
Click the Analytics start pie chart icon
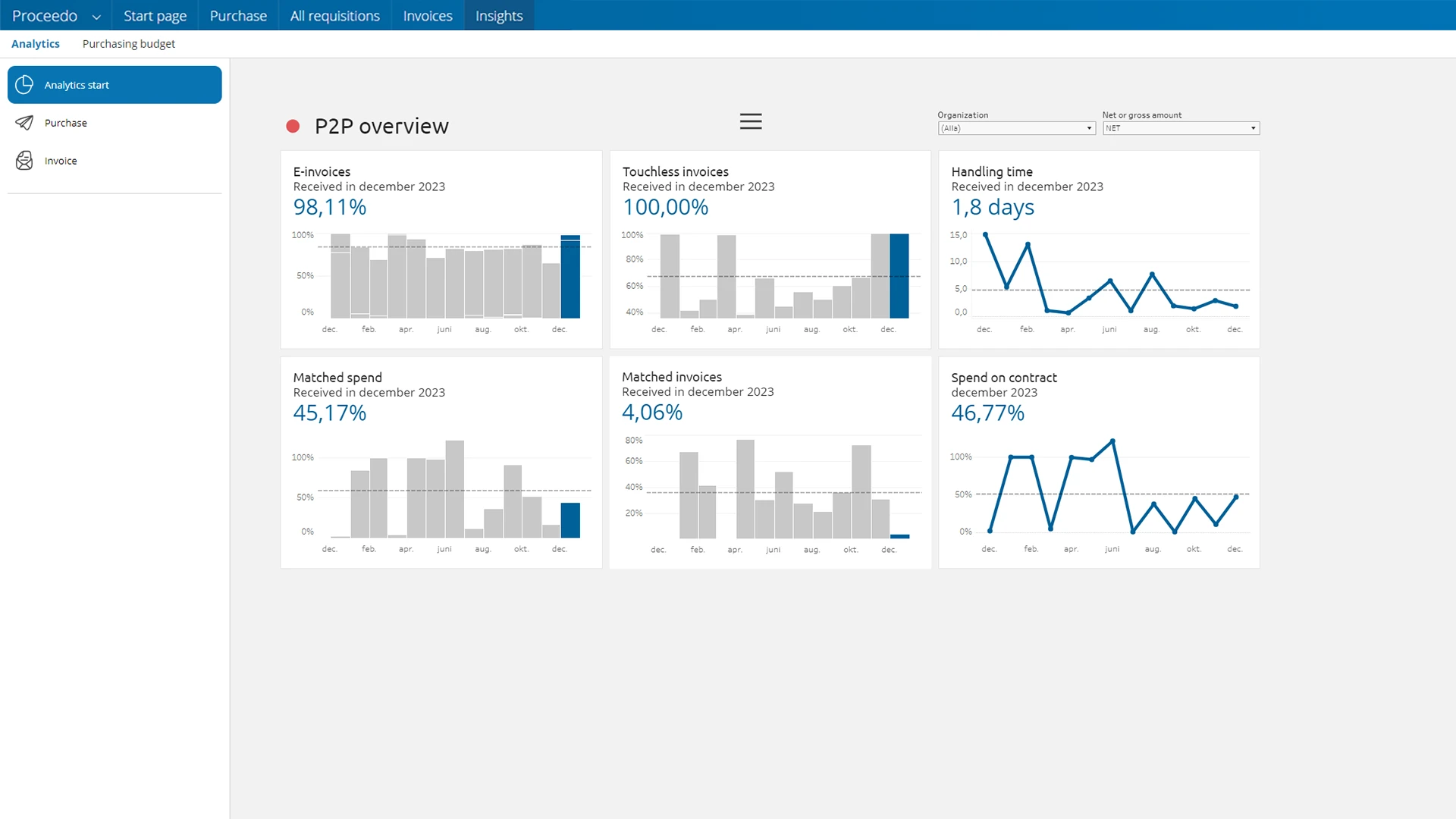[x=24, y=85]
